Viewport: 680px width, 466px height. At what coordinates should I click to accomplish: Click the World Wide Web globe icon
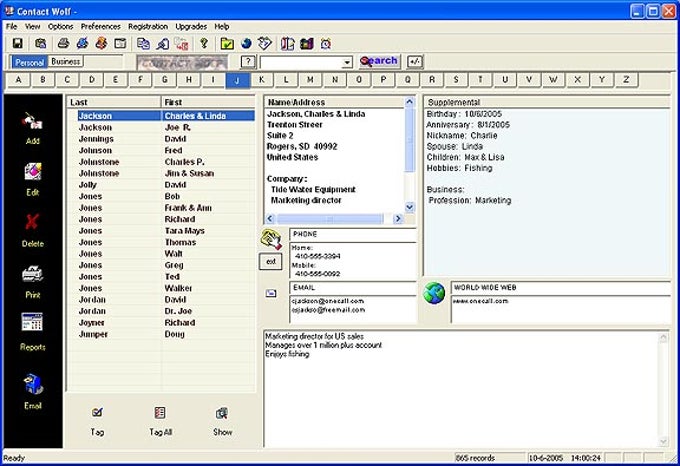434,293
